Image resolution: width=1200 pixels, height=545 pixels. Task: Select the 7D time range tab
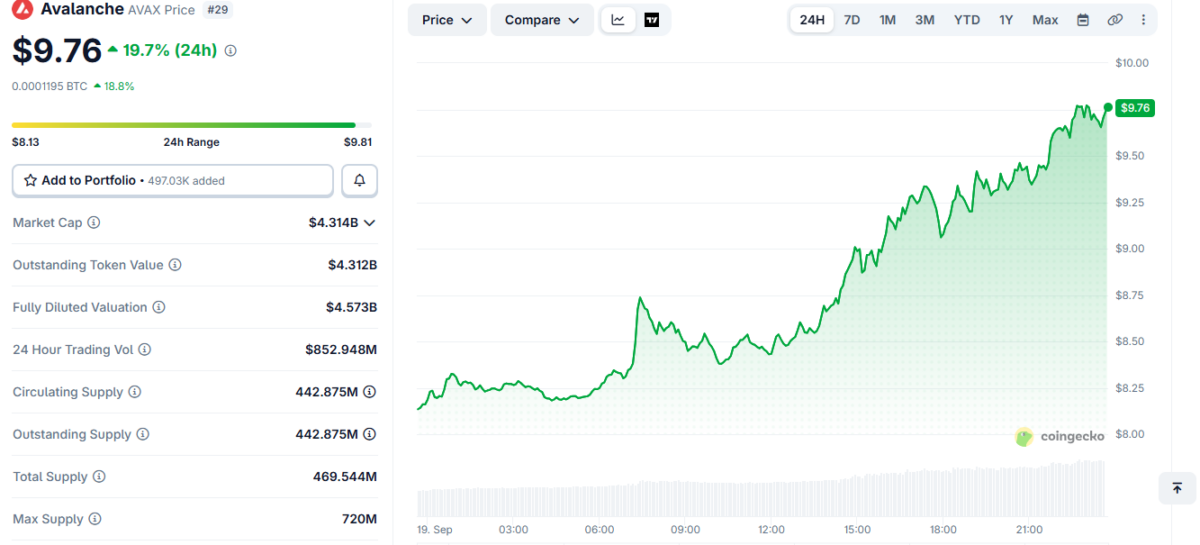pyautogui.click(x=852, y=20)
